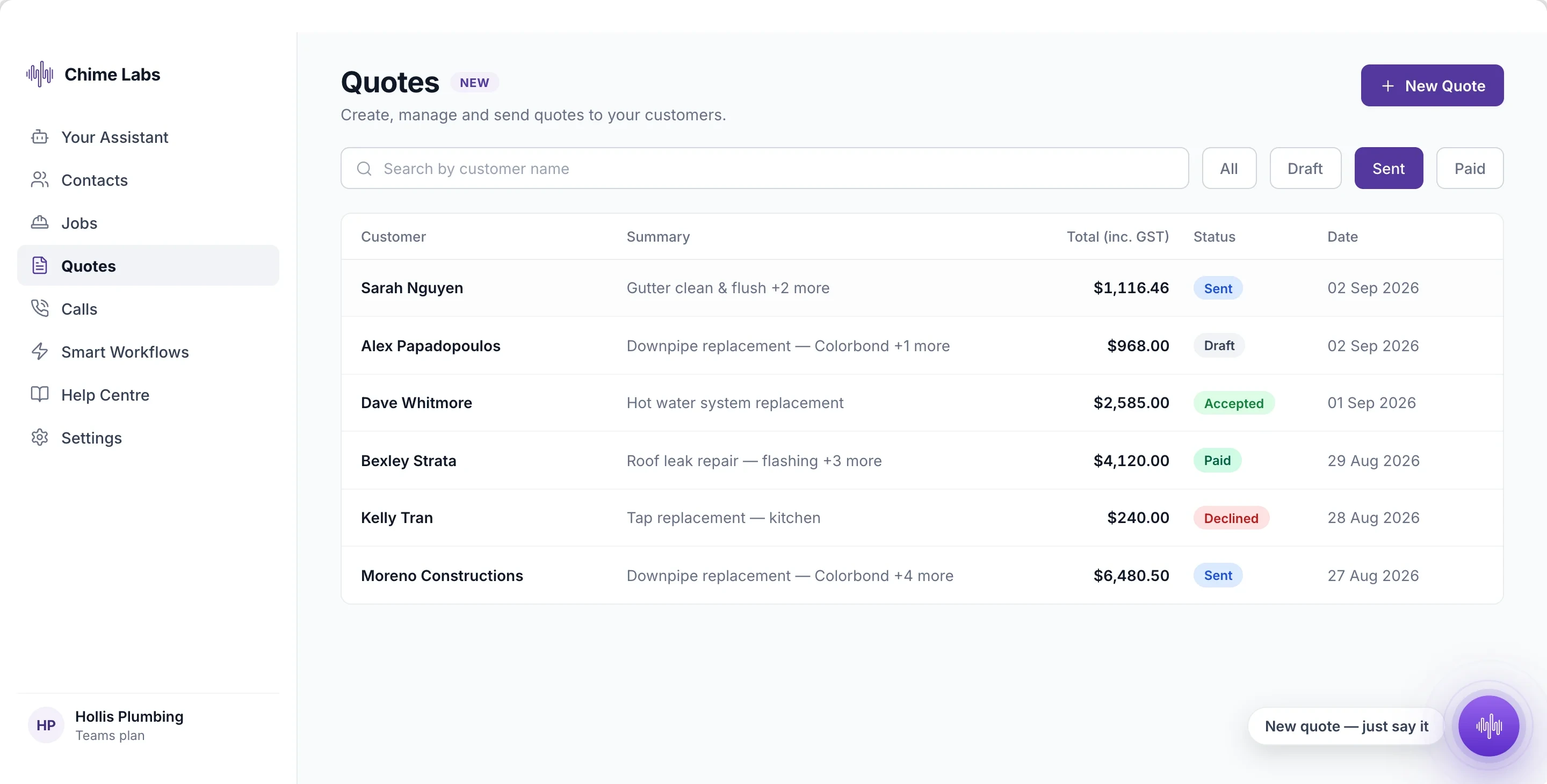This screenshot has width=1547, height=784.
Task: Open Alex Papadopoulos's quote
Action: coord(922,346)
